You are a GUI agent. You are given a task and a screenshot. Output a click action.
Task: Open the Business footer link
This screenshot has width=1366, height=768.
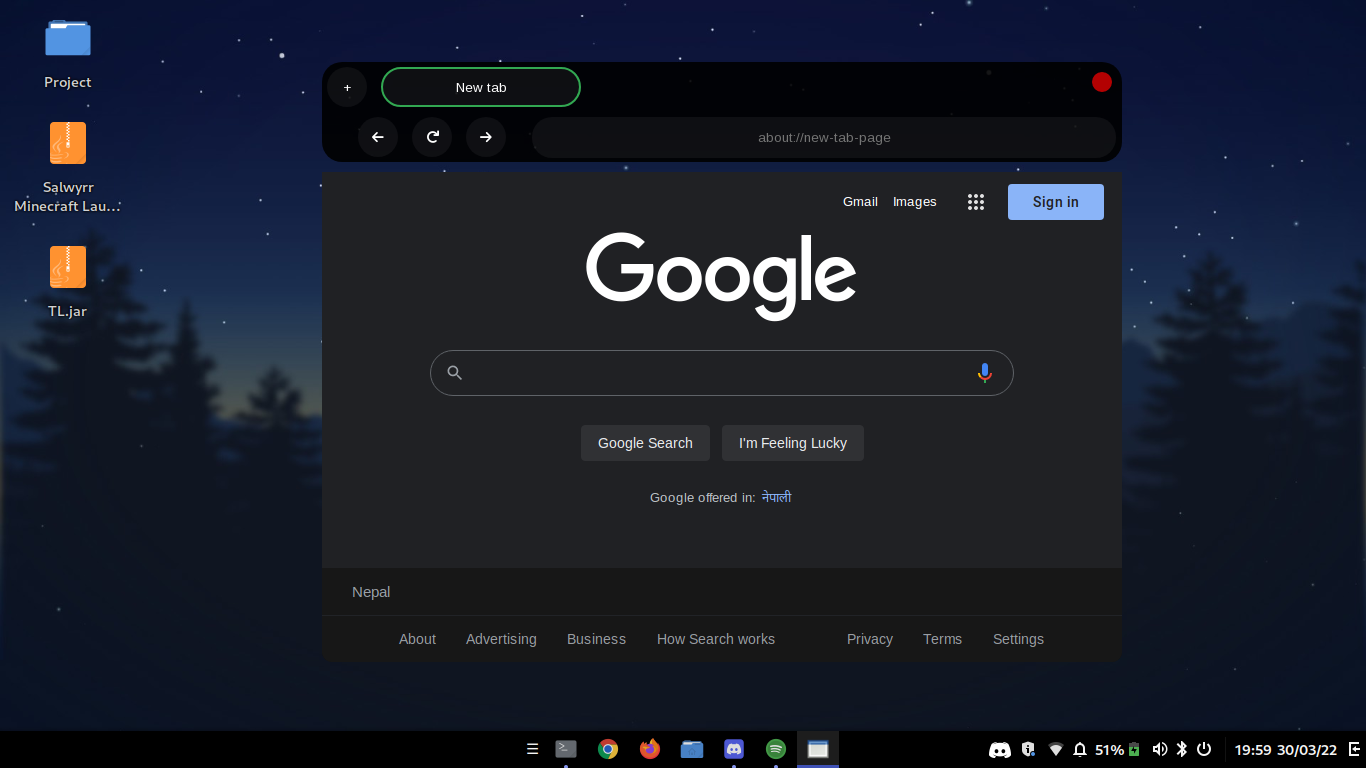[596, 639]
